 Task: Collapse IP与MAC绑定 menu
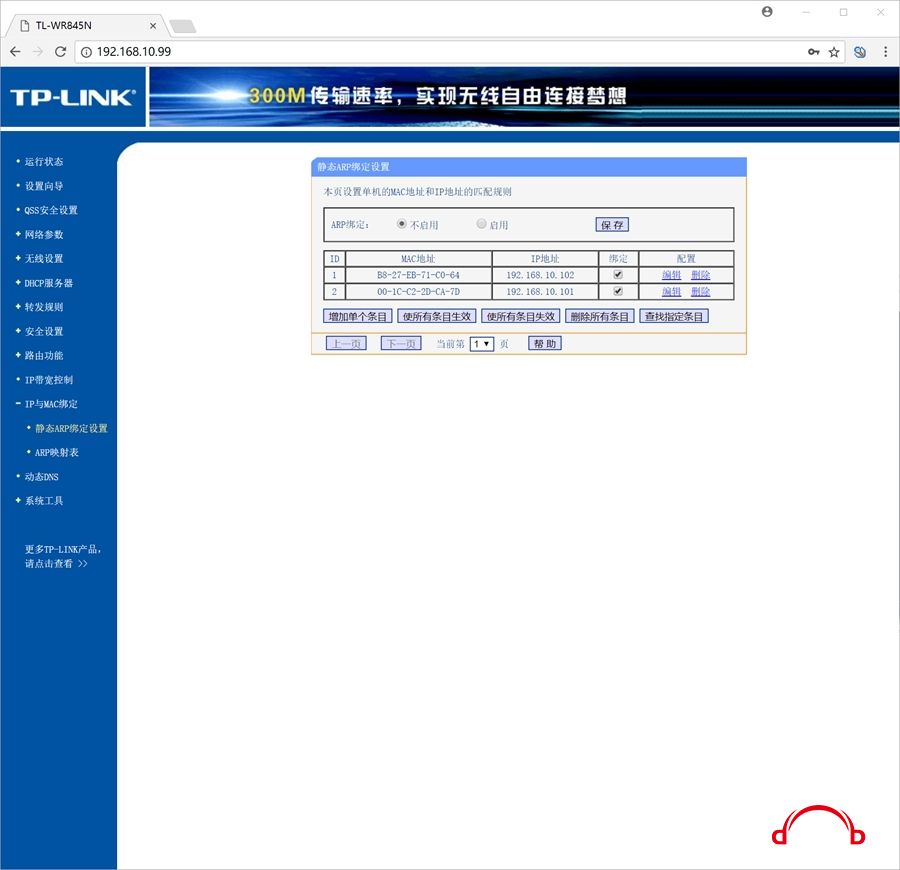point(51,404)
